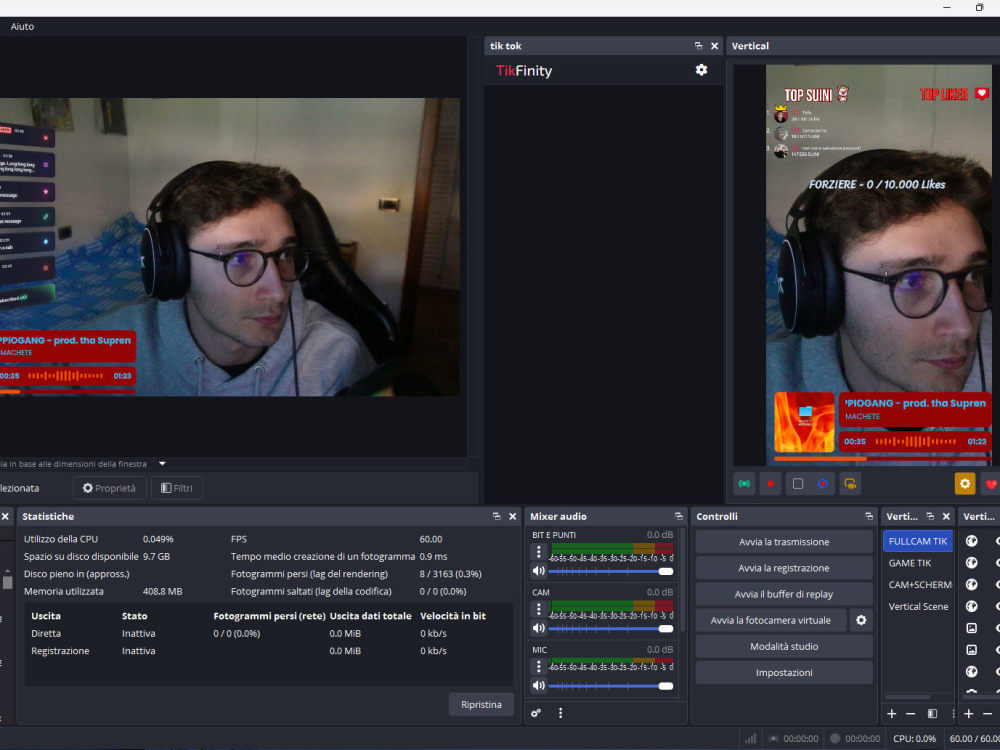Click horizontal scrollbar under scenes list
This screenshot has height=750, width=1000.
click(908, 697)
